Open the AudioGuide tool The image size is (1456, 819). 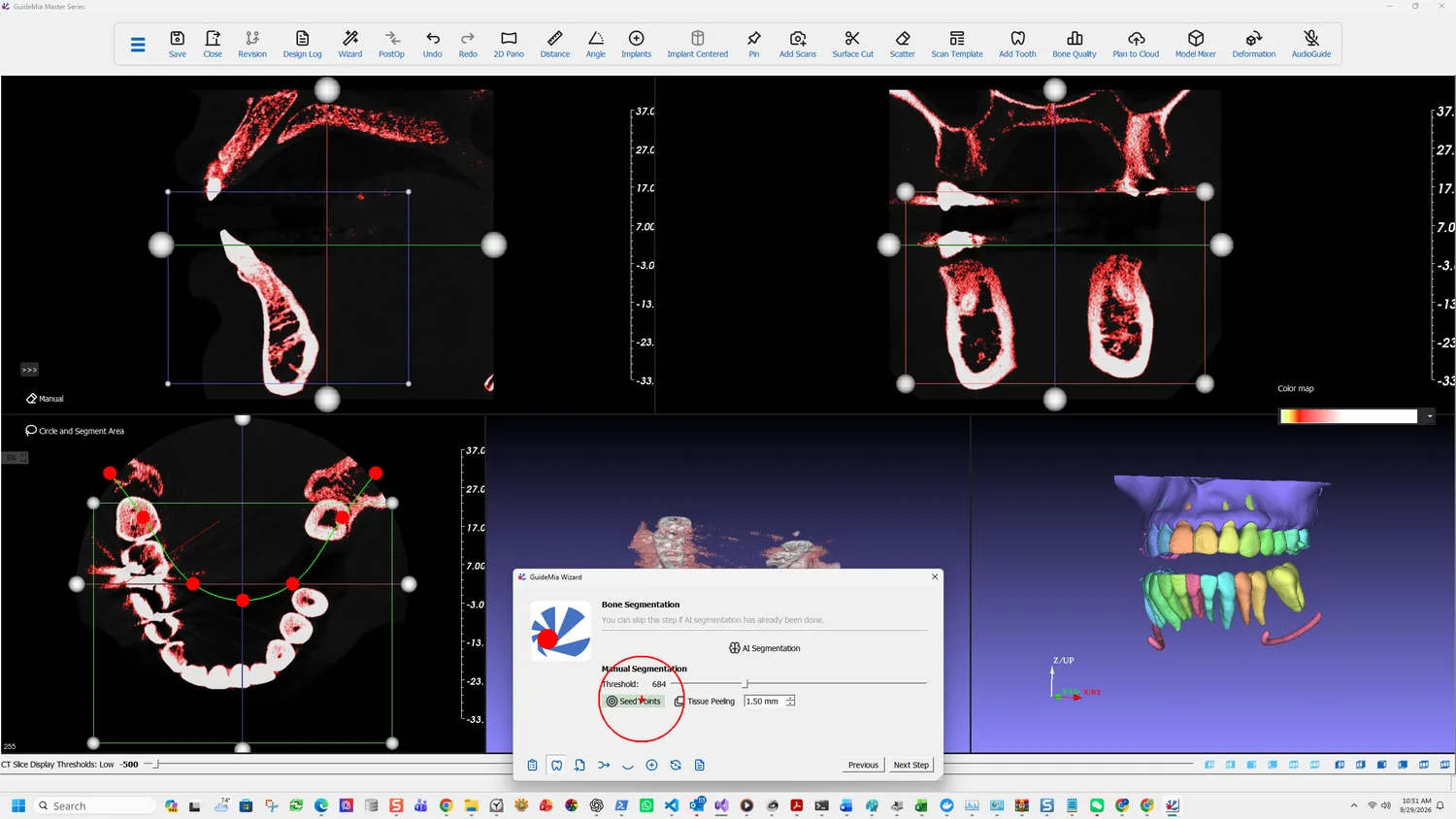(x=1311, y=44)
